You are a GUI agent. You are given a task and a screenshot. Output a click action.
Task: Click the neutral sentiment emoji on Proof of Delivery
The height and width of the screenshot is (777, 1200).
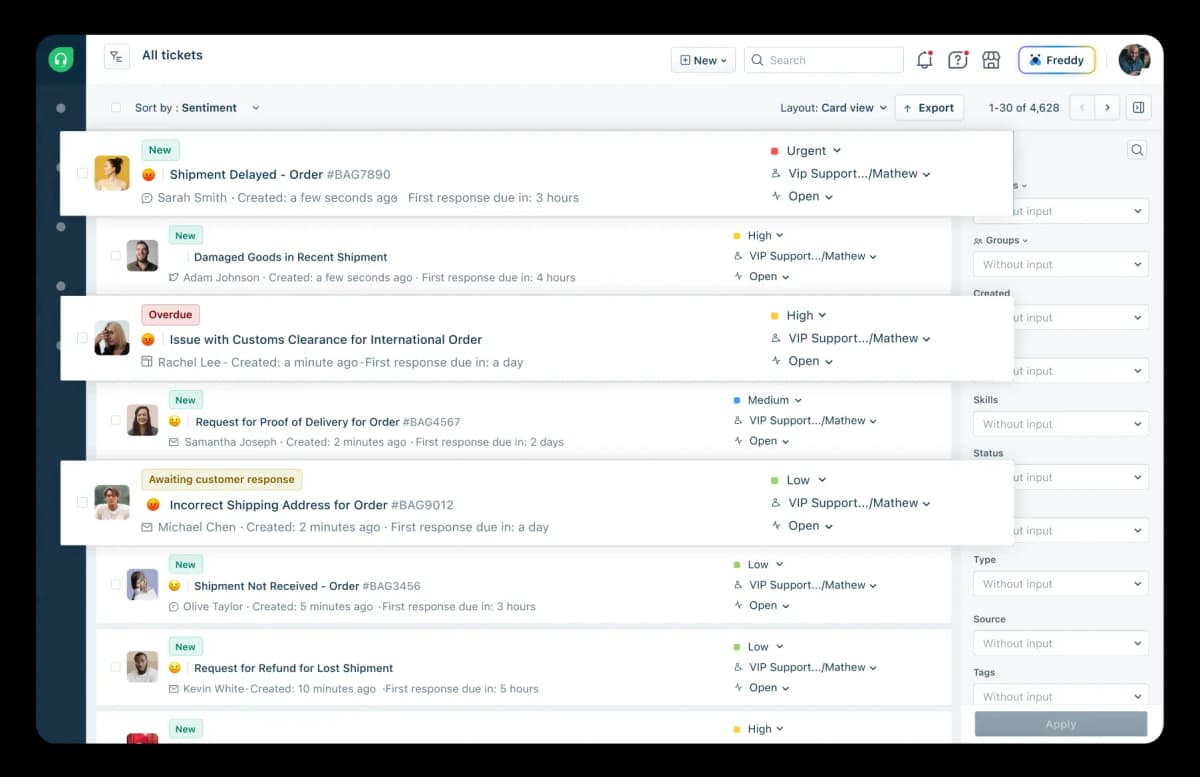(175, 422)
